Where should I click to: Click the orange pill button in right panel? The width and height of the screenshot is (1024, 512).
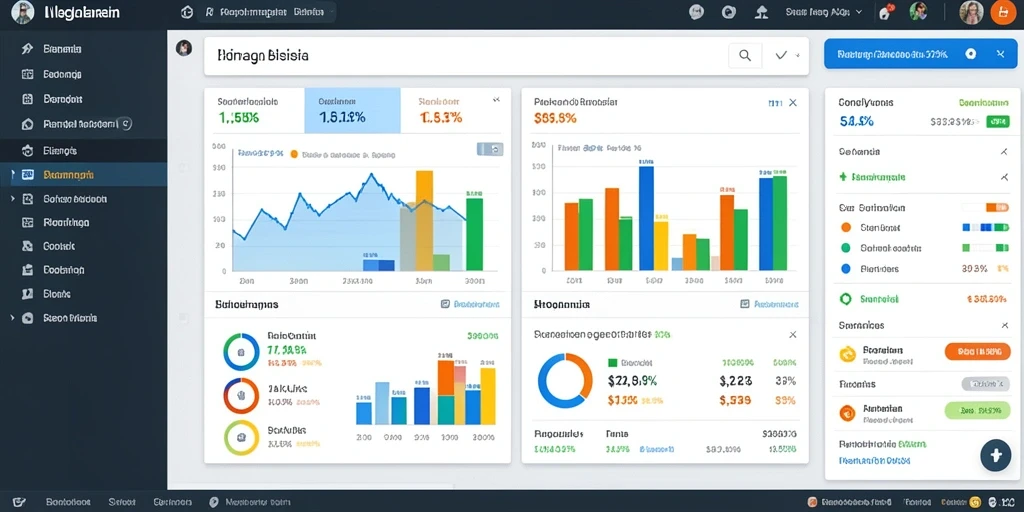pos(978,351)
